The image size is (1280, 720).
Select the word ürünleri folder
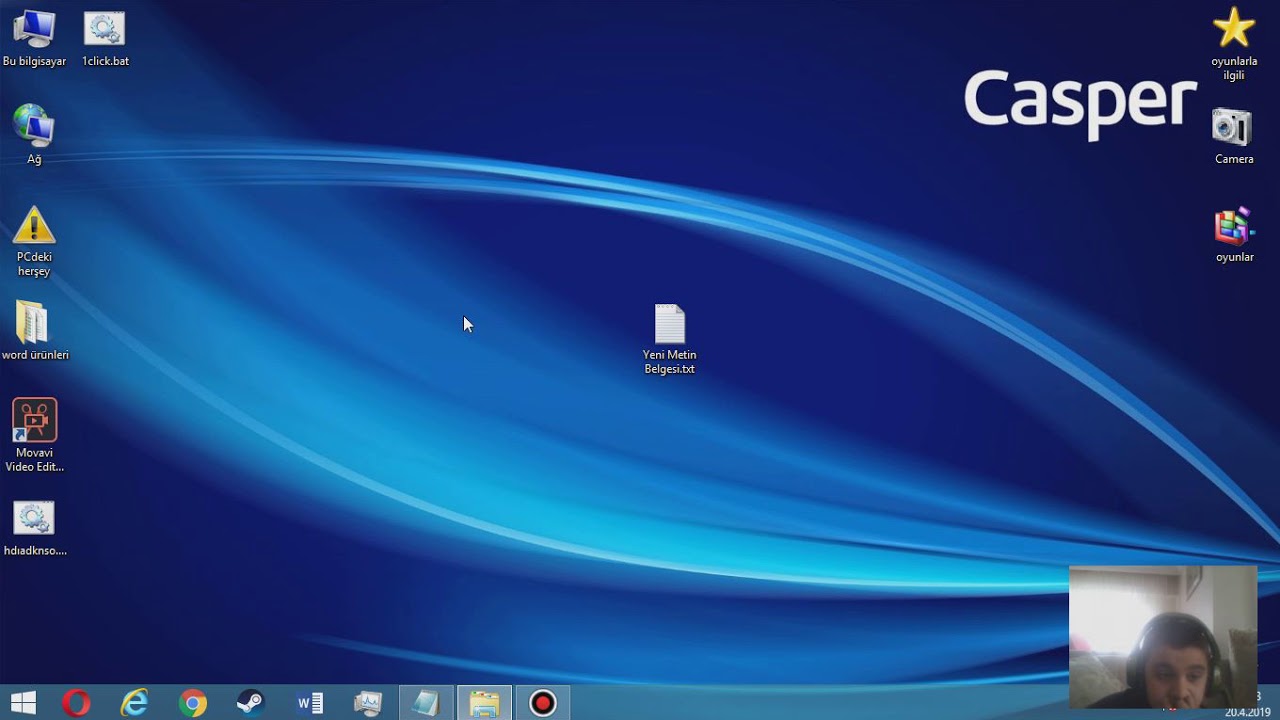(34, 331)
